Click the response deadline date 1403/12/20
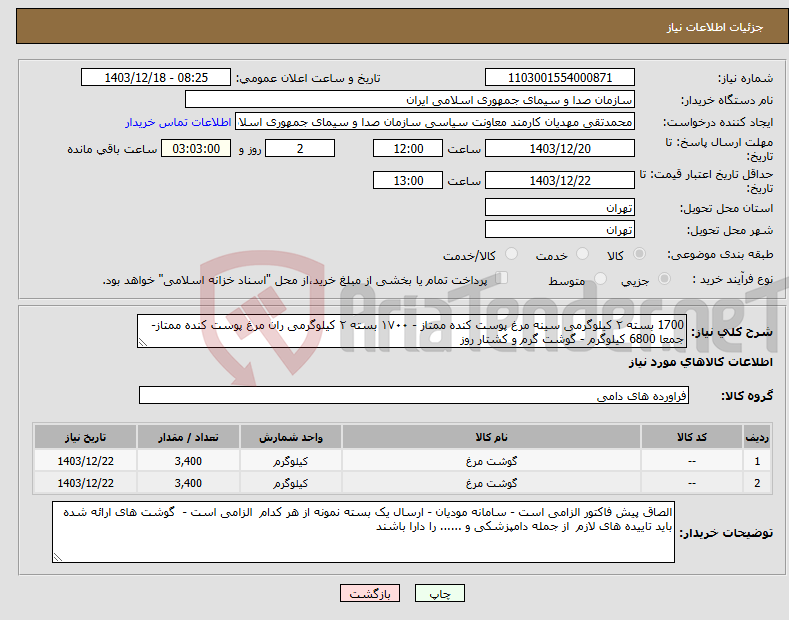789x620 pixels. [x=560, y=148]
